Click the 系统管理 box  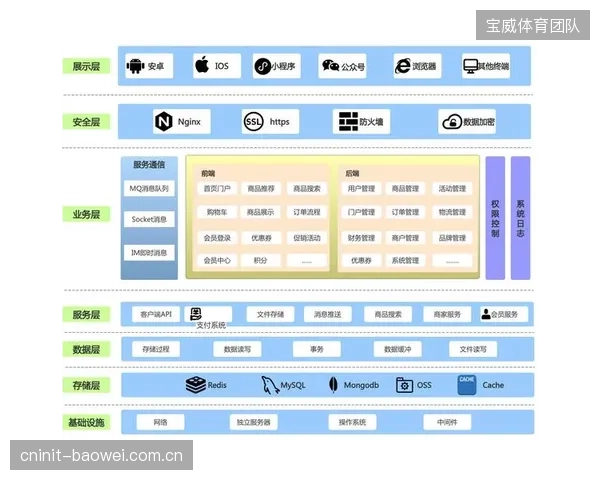(x=405, y=260)
